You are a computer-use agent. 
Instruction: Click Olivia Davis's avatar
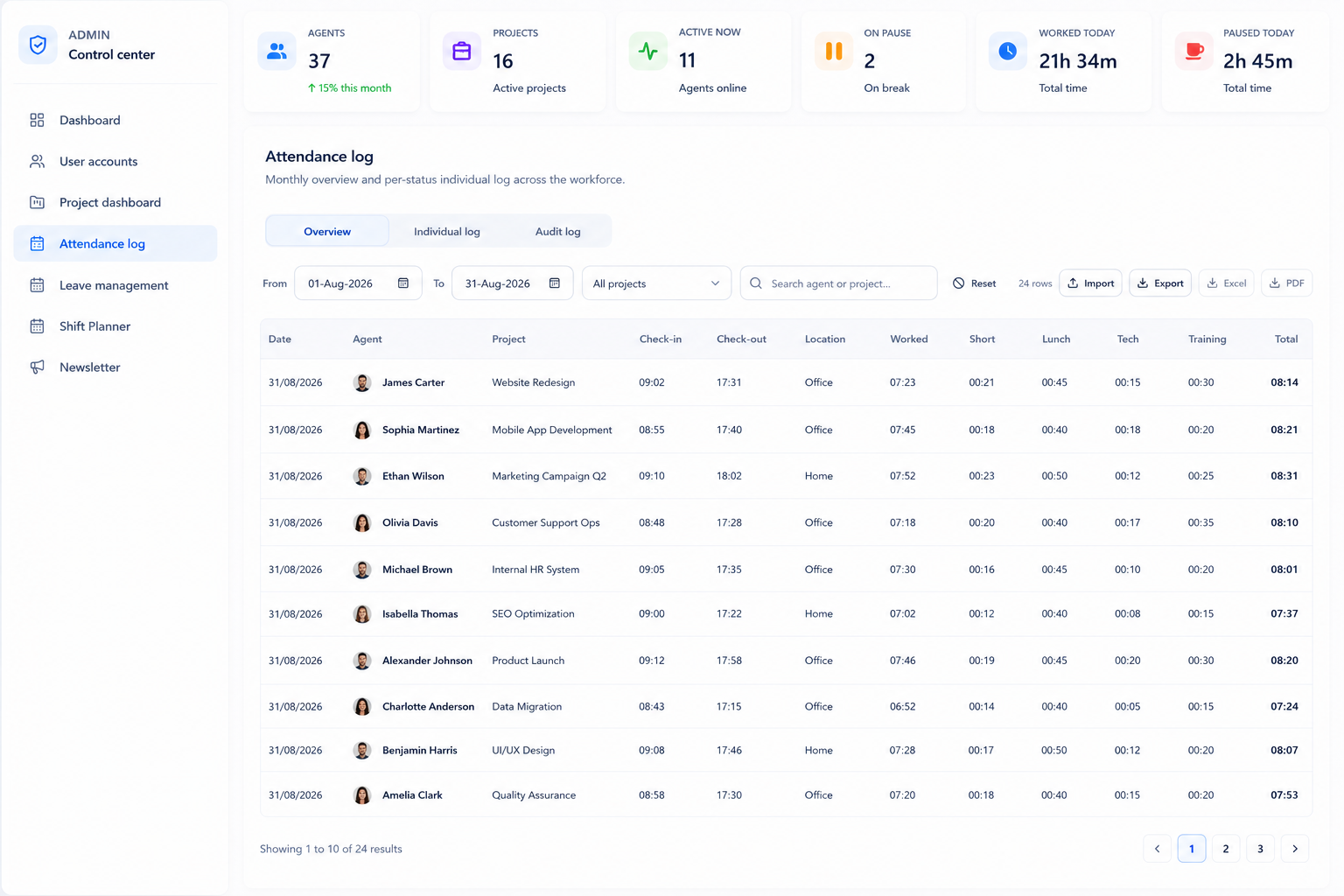(x=362, y=522)
